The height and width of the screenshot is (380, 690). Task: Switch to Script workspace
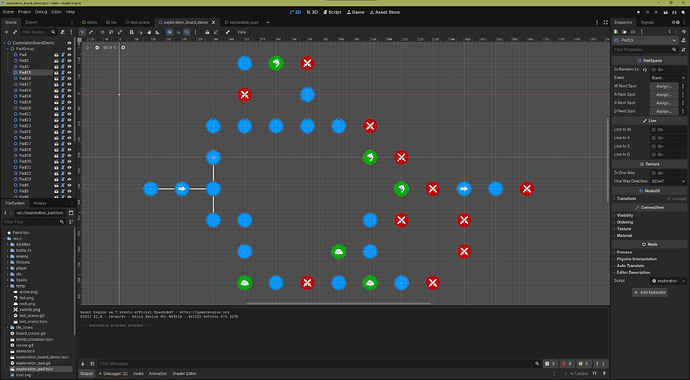point(332,12)
